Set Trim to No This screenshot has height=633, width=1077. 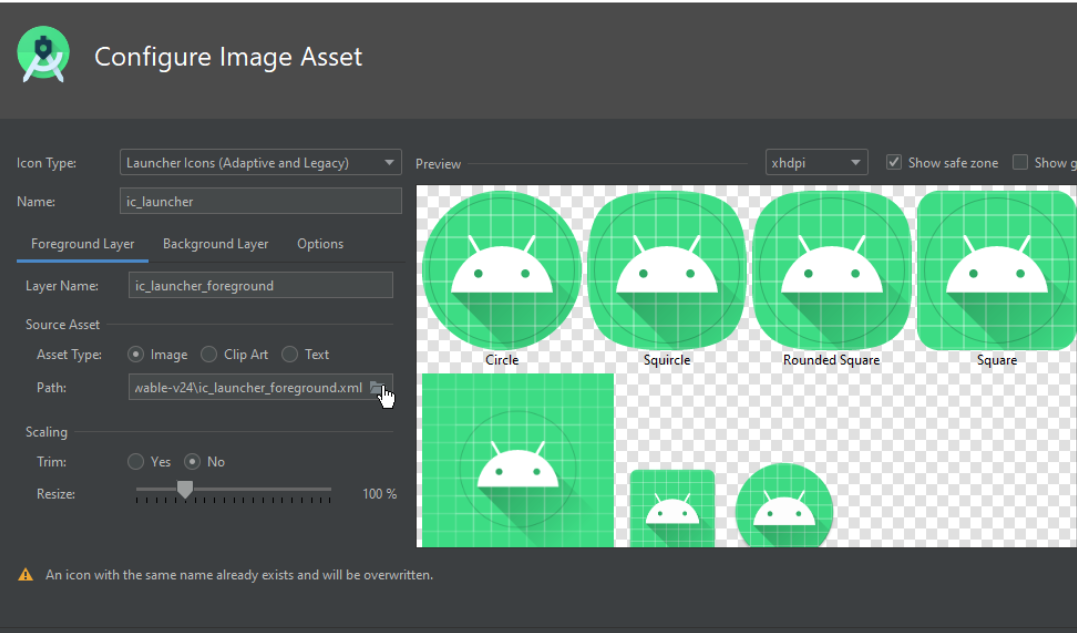[192, 461]
